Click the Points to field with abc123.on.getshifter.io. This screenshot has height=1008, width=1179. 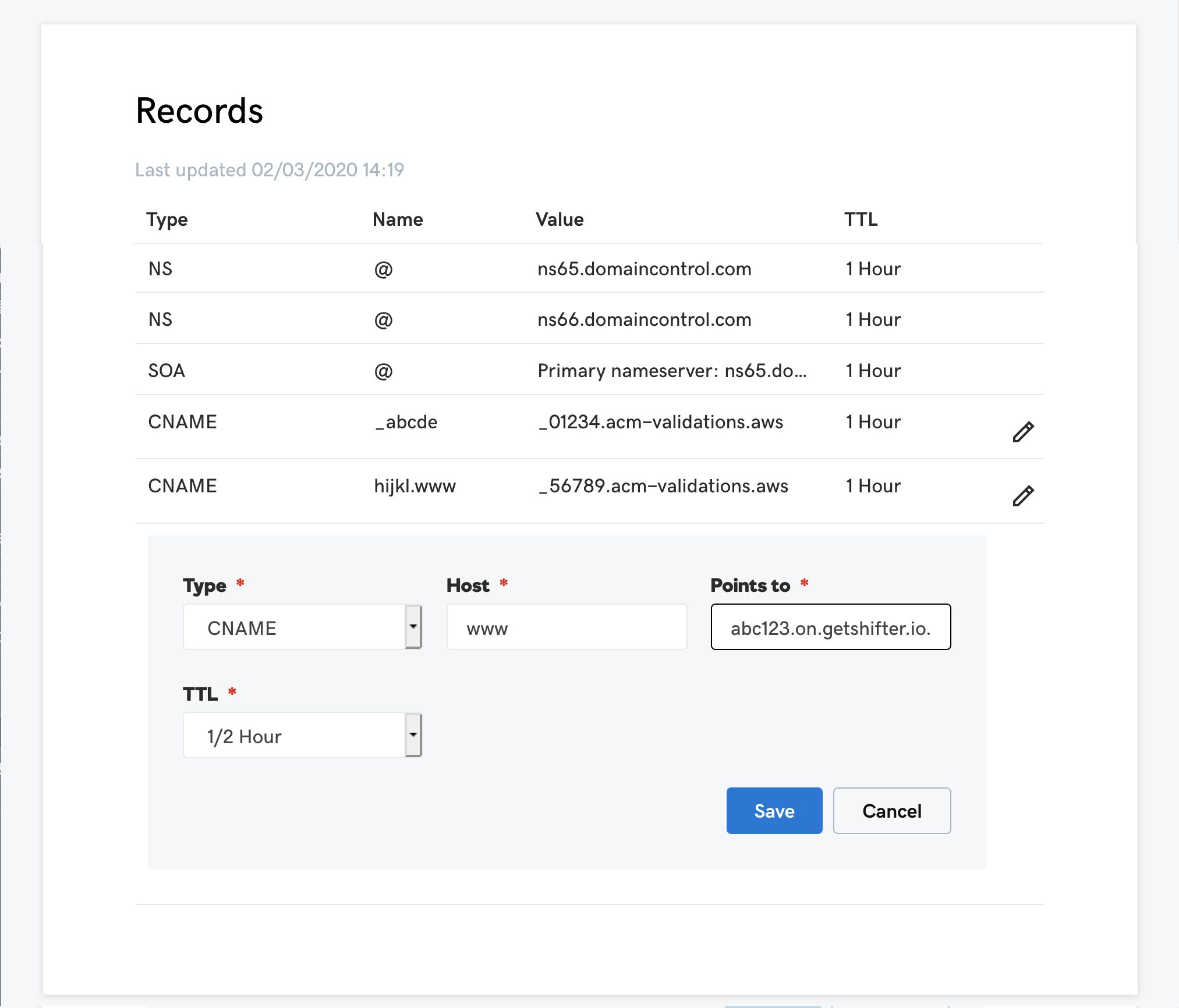tap(831, 627)
